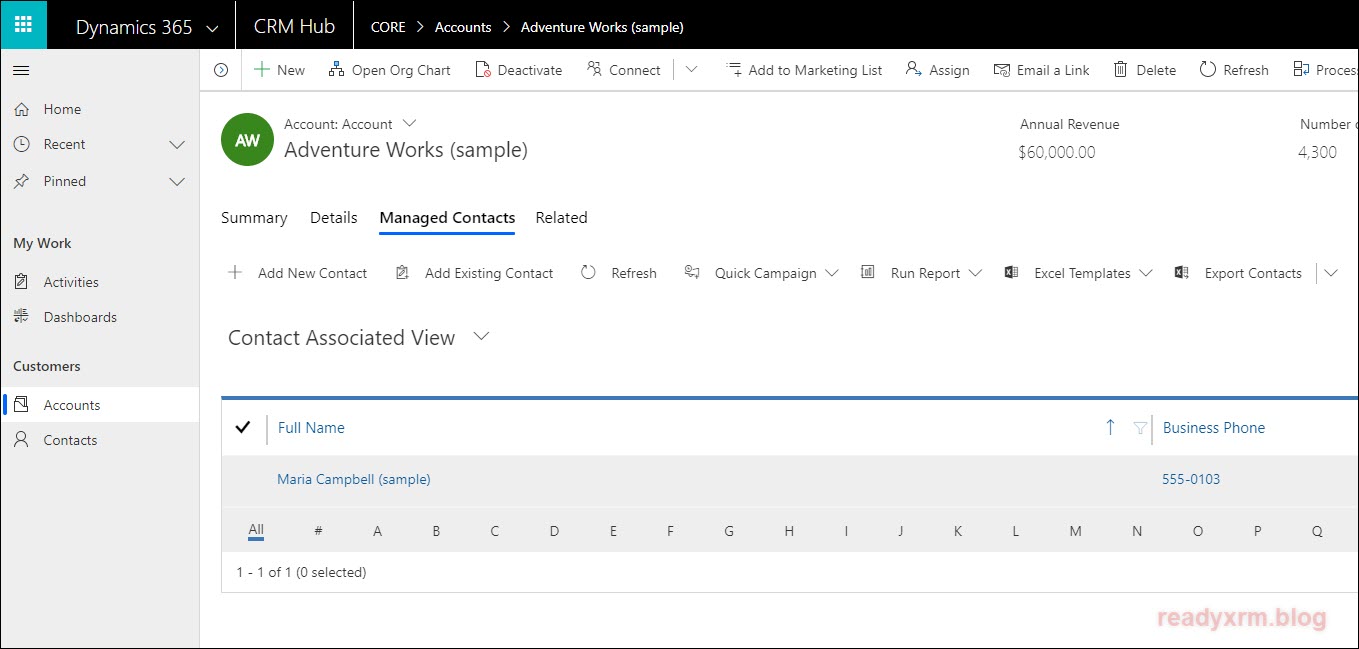The height and width of the screenshot is (649, 1359).
Task: Expand the Contact Associated View selector
Action: [481, 337]
